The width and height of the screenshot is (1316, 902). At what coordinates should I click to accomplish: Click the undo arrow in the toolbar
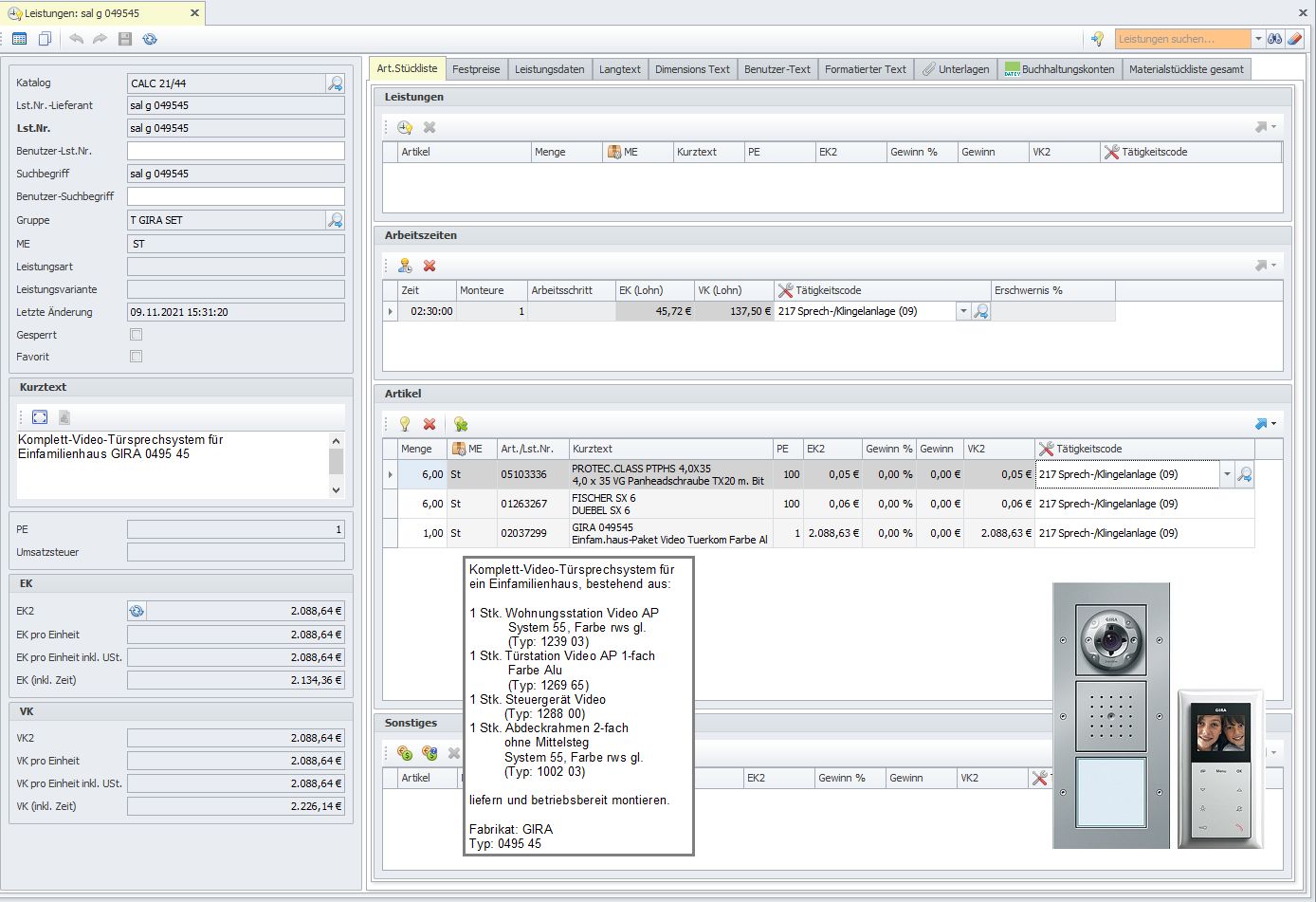[76, 39]
